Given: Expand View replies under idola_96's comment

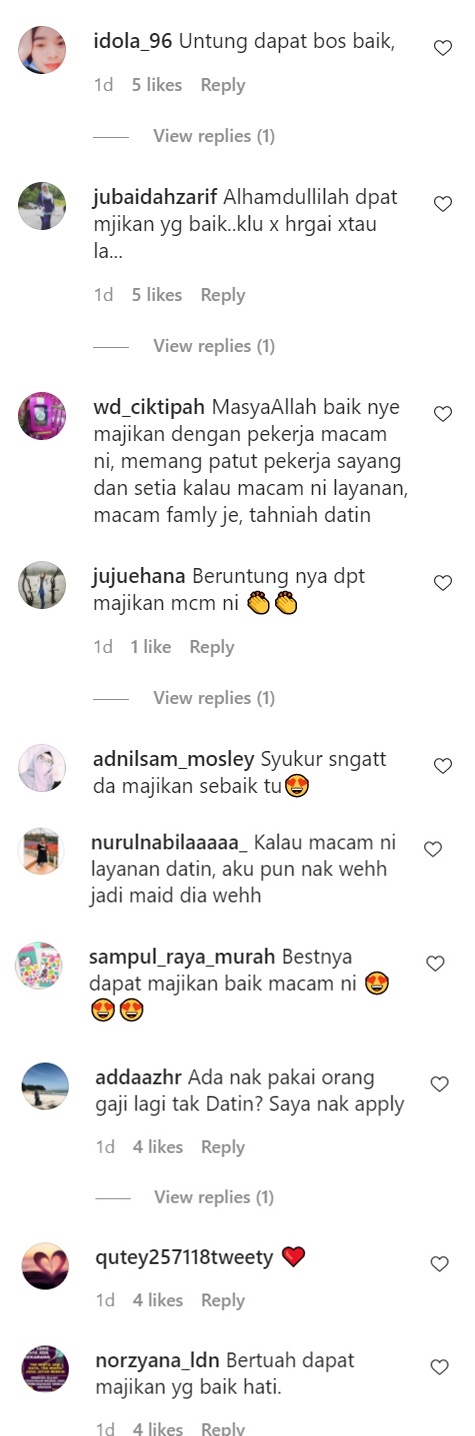Looking at the screenshot, I should click(x=214, y=136).
